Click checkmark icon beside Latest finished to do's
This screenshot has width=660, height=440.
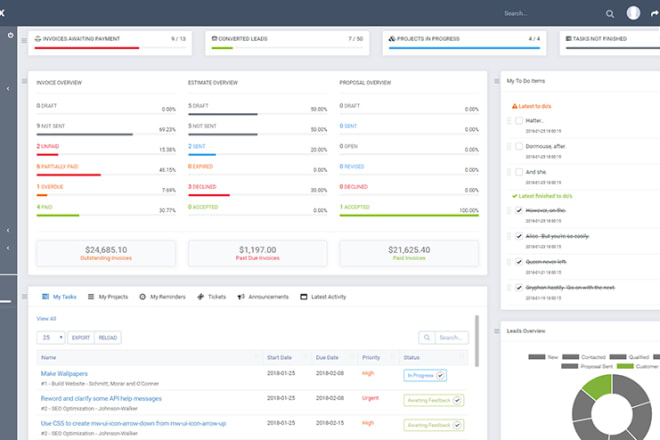(x=514, y=196)
